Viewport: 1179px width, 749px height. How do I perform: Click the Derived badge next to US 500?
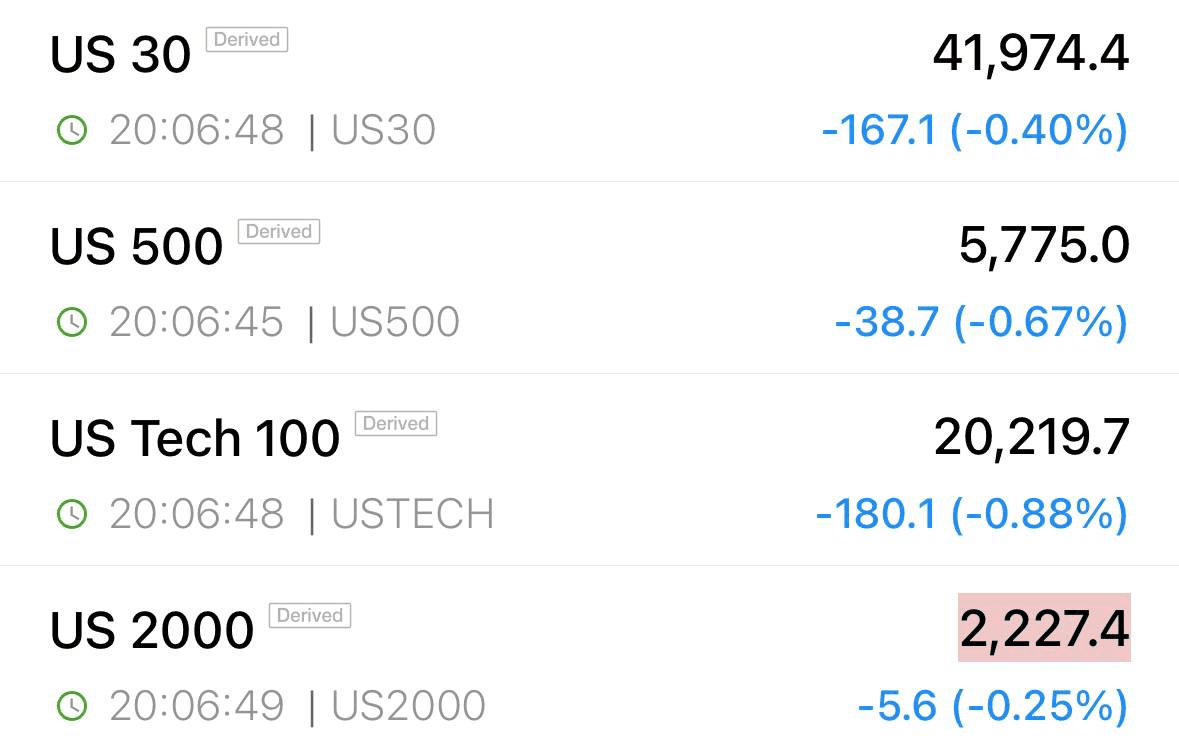pyautogui.click(x=279, y=232)
